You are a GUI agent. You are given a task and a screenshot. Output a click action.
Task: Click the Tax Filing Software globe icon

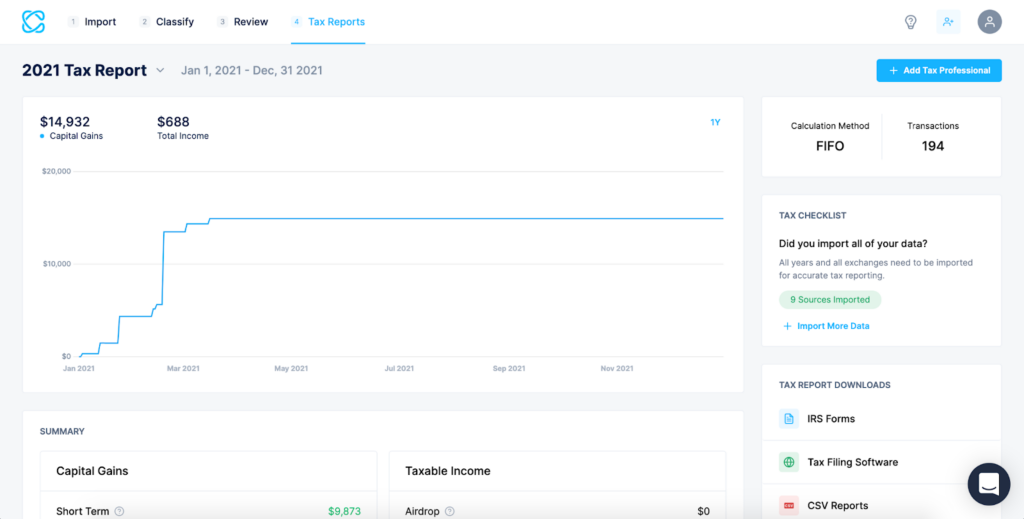789,462
